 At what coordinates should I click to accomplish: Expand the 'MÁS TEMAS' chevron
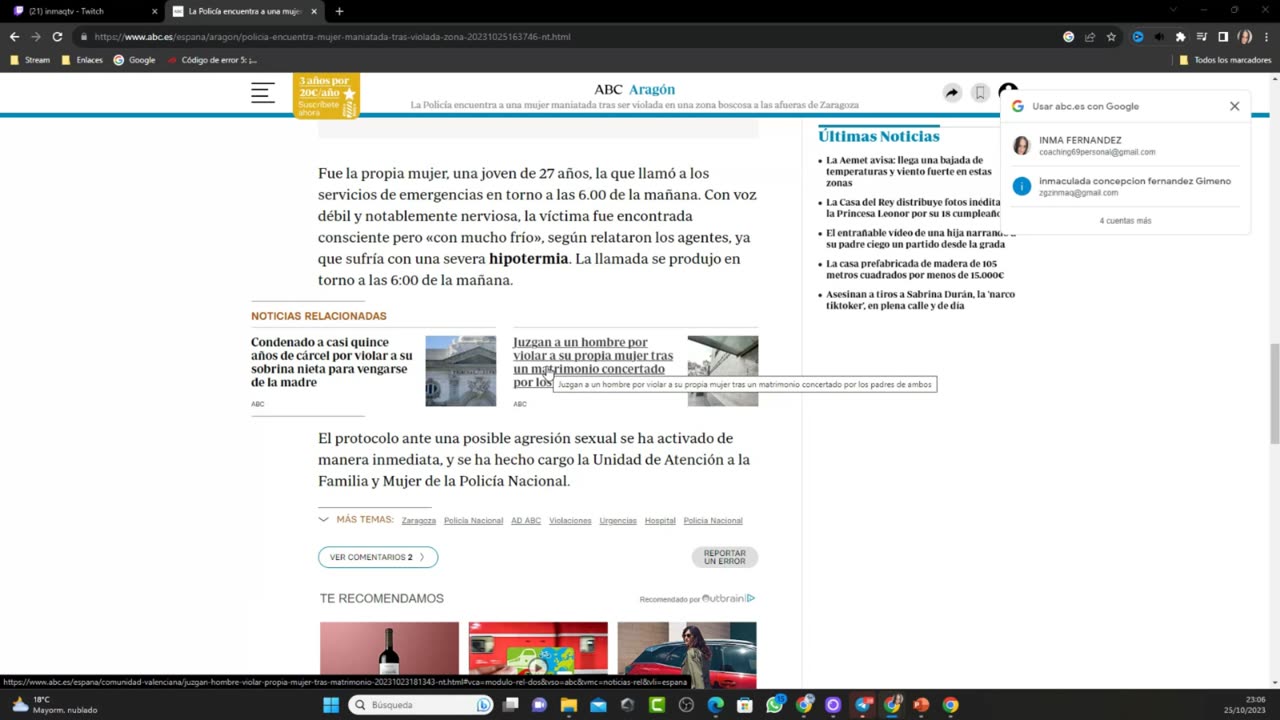[x=323, y=520]
